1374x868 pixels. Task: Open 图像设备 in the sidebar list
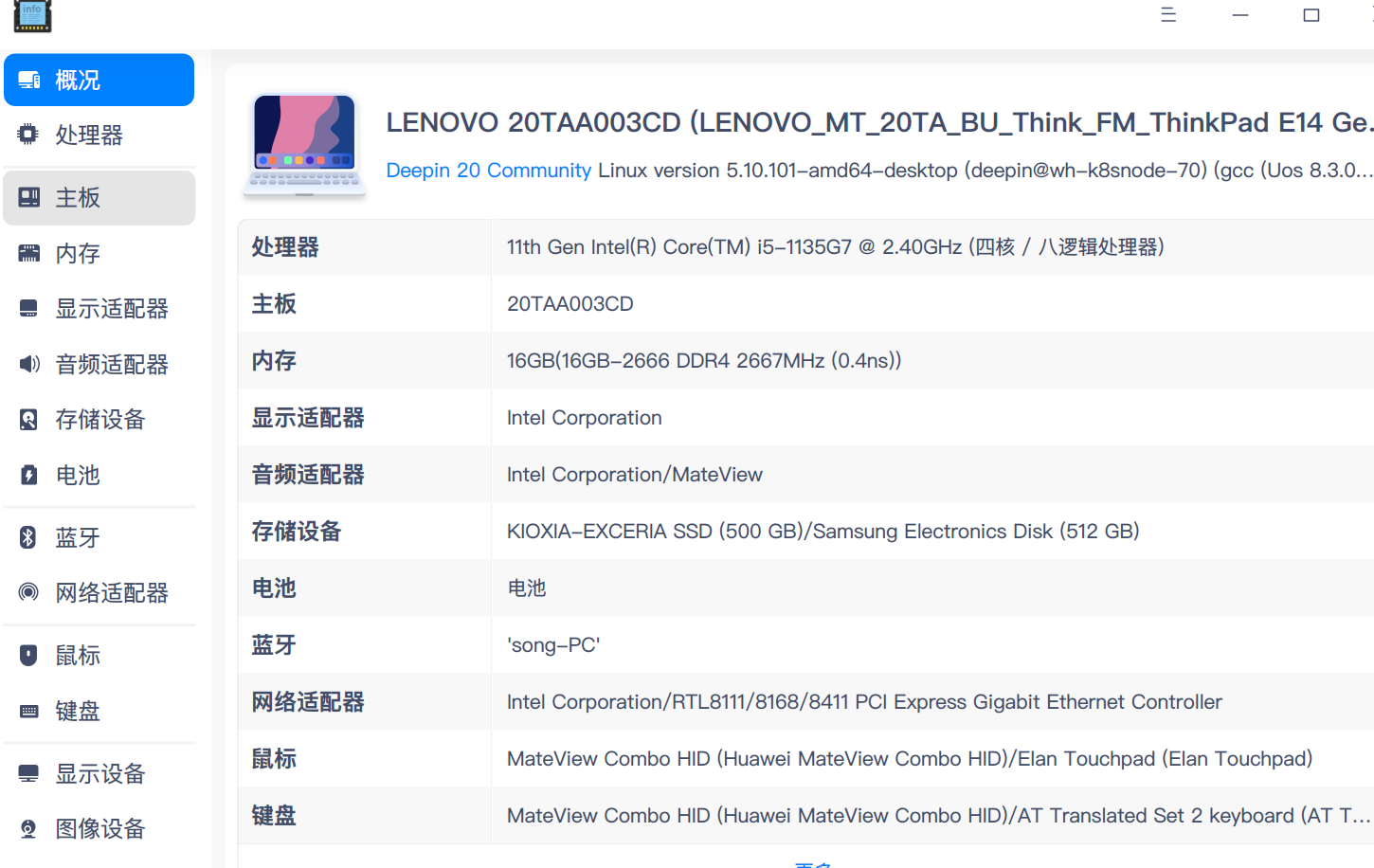pos(99,829)
